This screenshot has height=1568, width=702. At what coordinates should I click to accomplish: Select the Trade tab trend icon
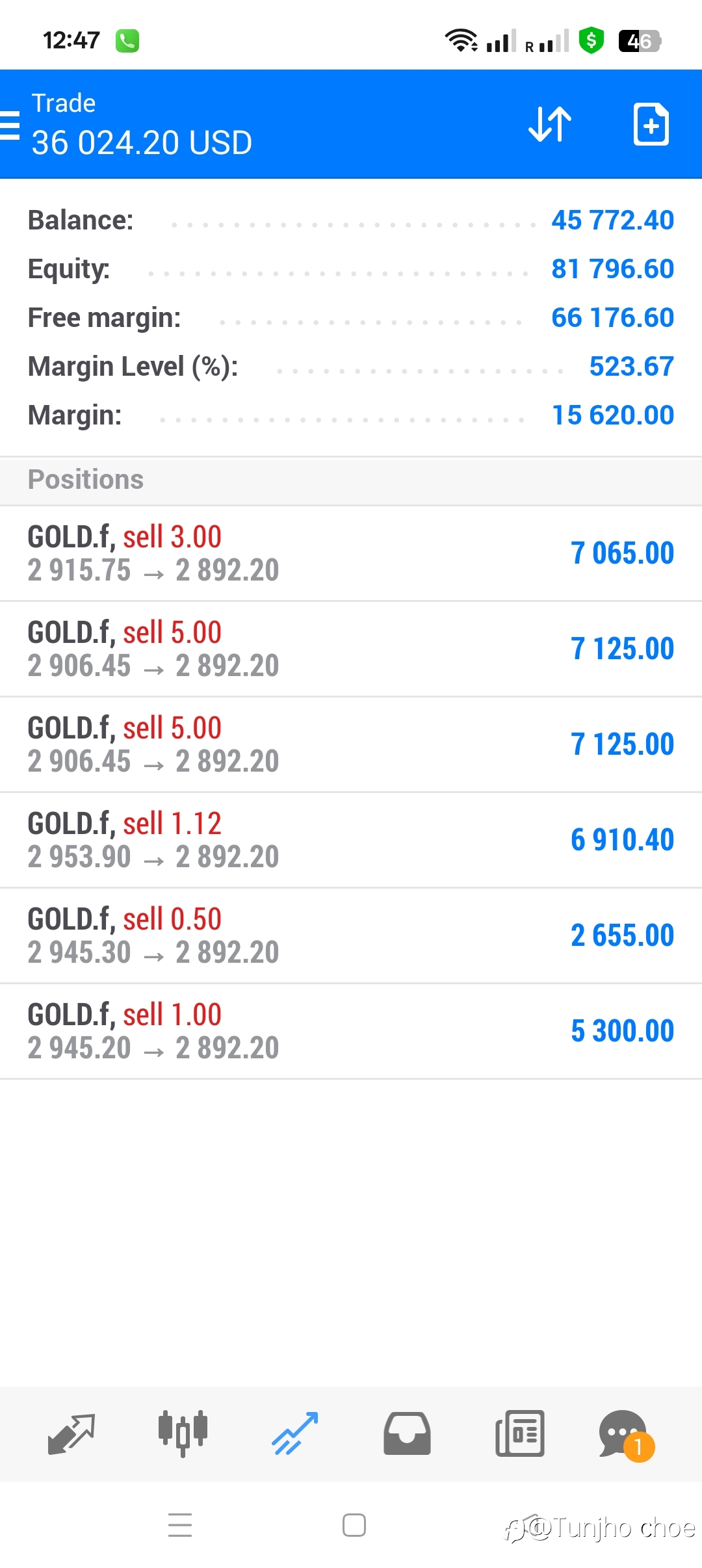(x=295, y=1433)
